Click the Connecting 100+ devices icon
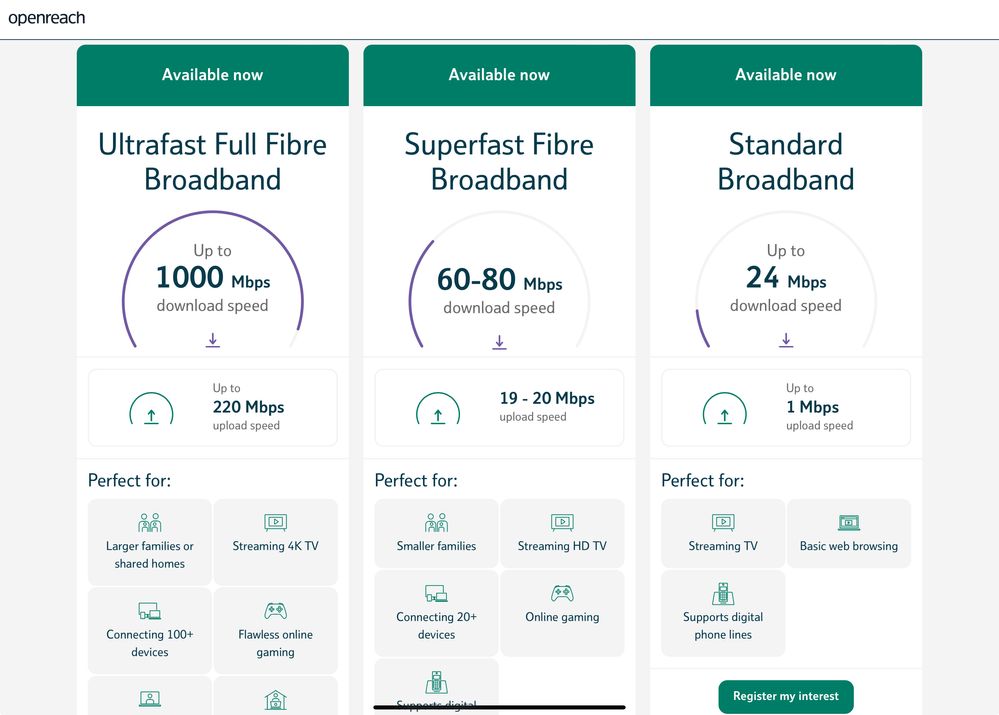 tap(150, 611)
